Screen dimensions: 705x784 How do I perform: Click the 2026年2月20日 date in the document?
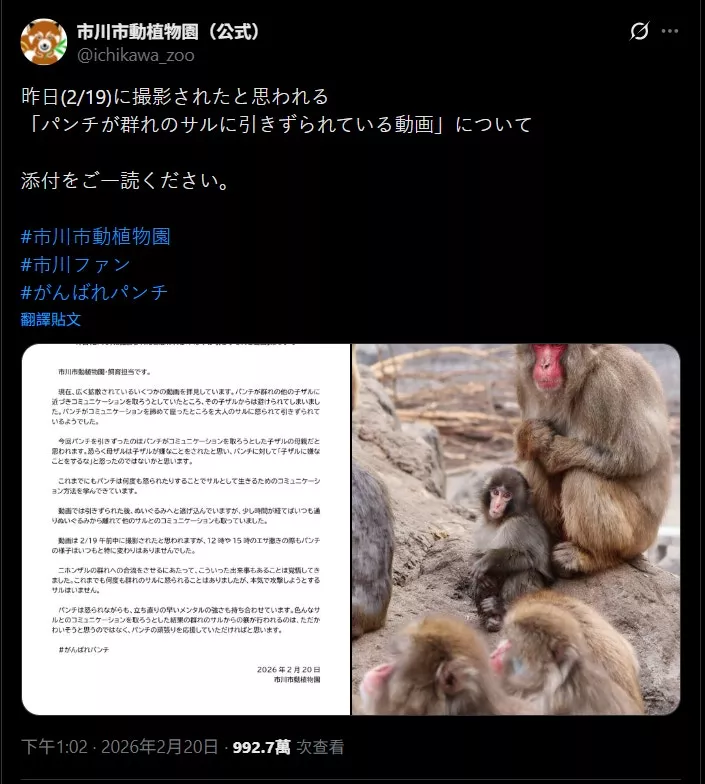pos(288,670)
